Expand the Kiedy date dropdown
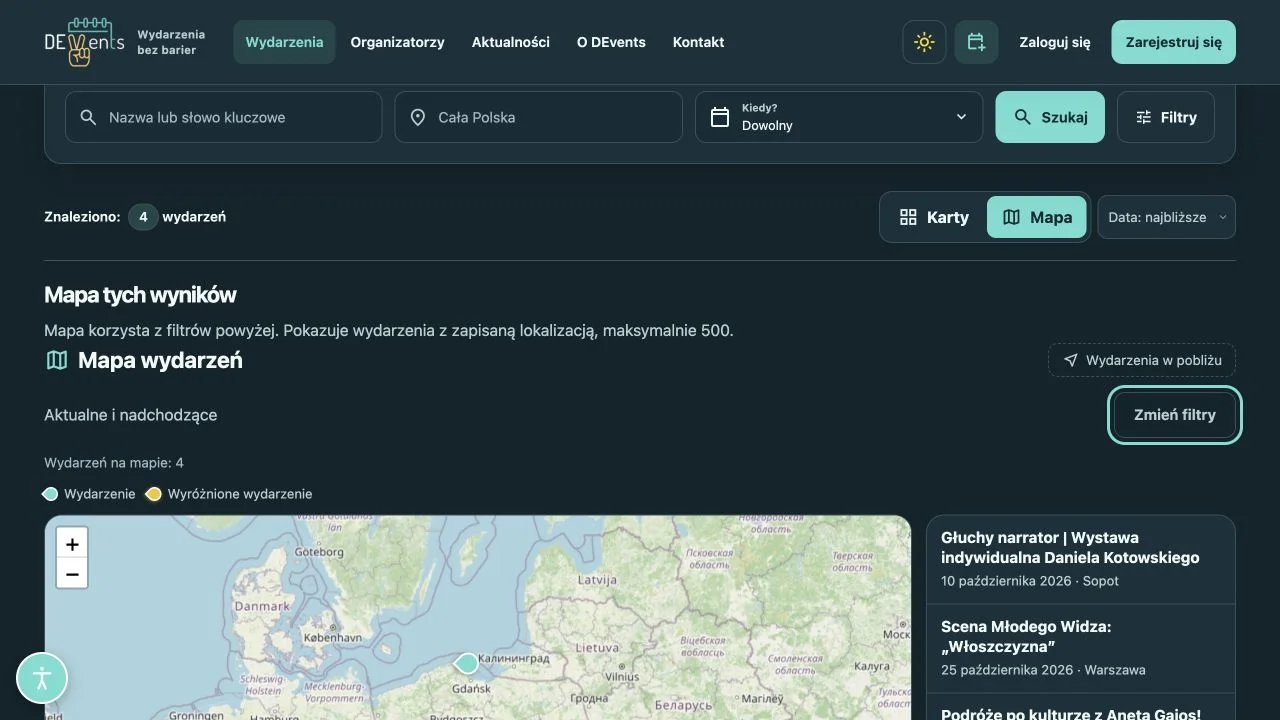This screenshot has height=720, width=1280. 839,117
